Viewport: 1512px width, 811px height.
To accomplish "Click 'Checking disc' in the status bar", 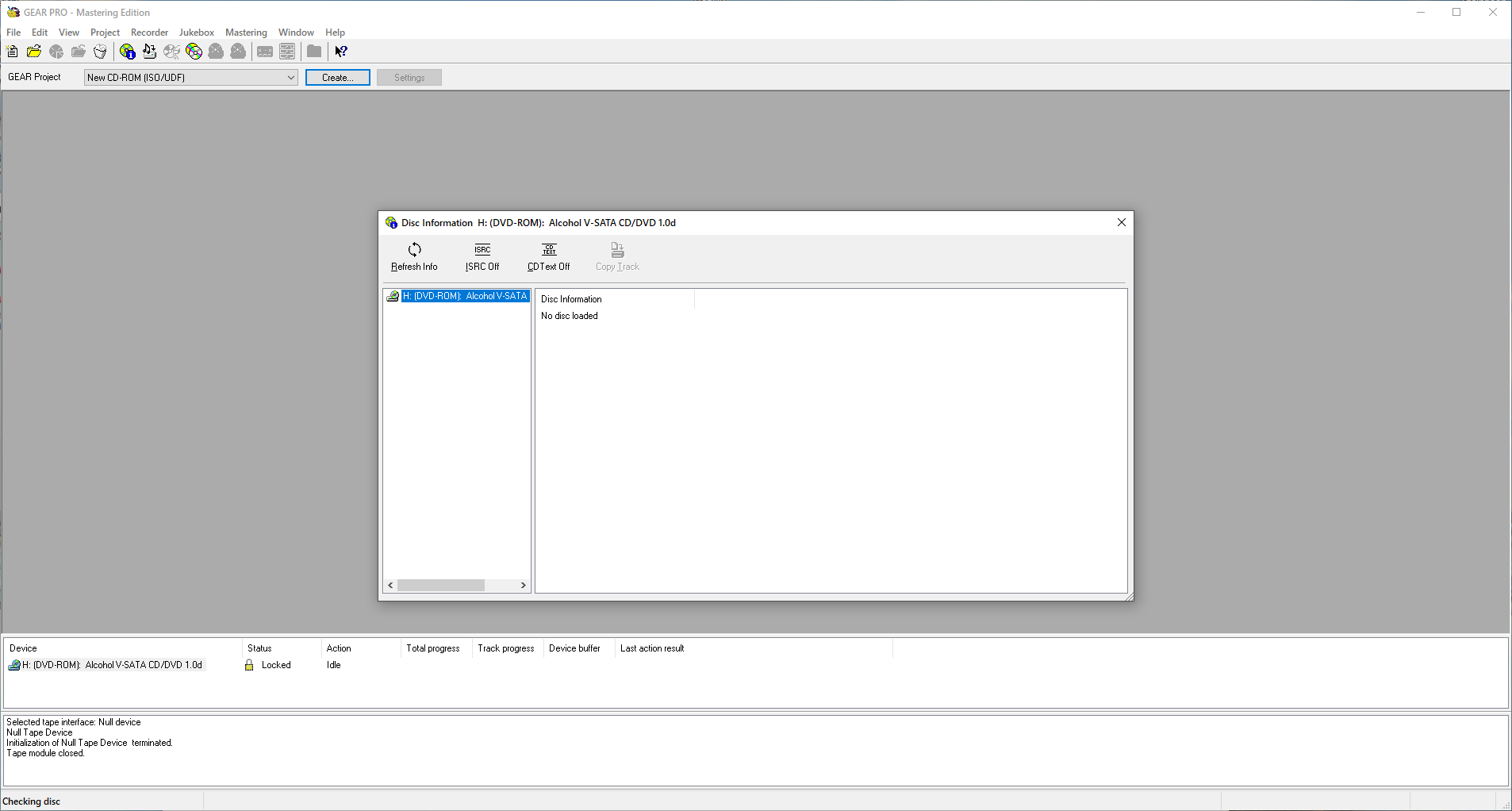I will (32, 801).
